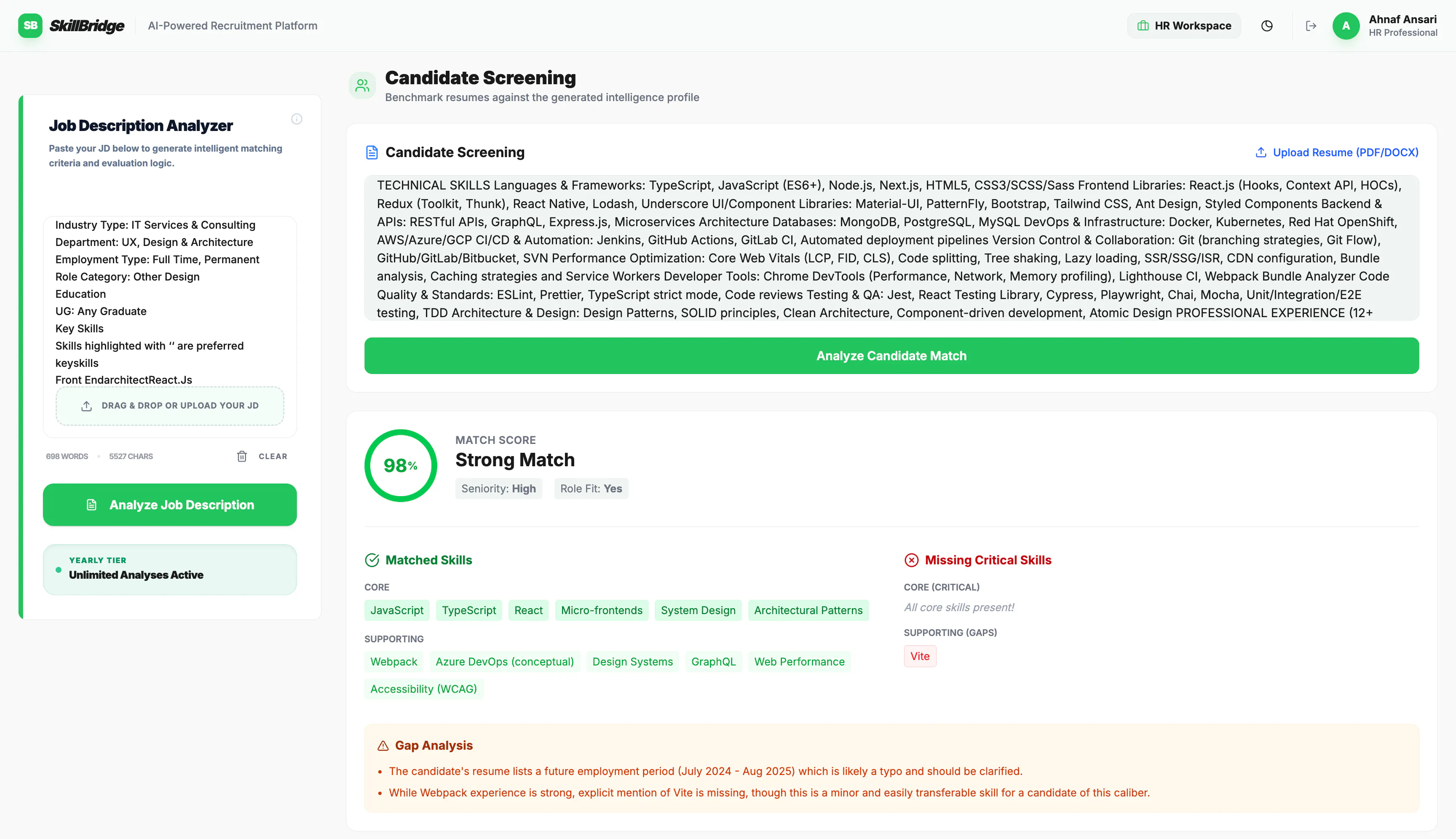Click the 5527 CHARS counter
This screenshot has height=839, width=1456.
[131, 457]
